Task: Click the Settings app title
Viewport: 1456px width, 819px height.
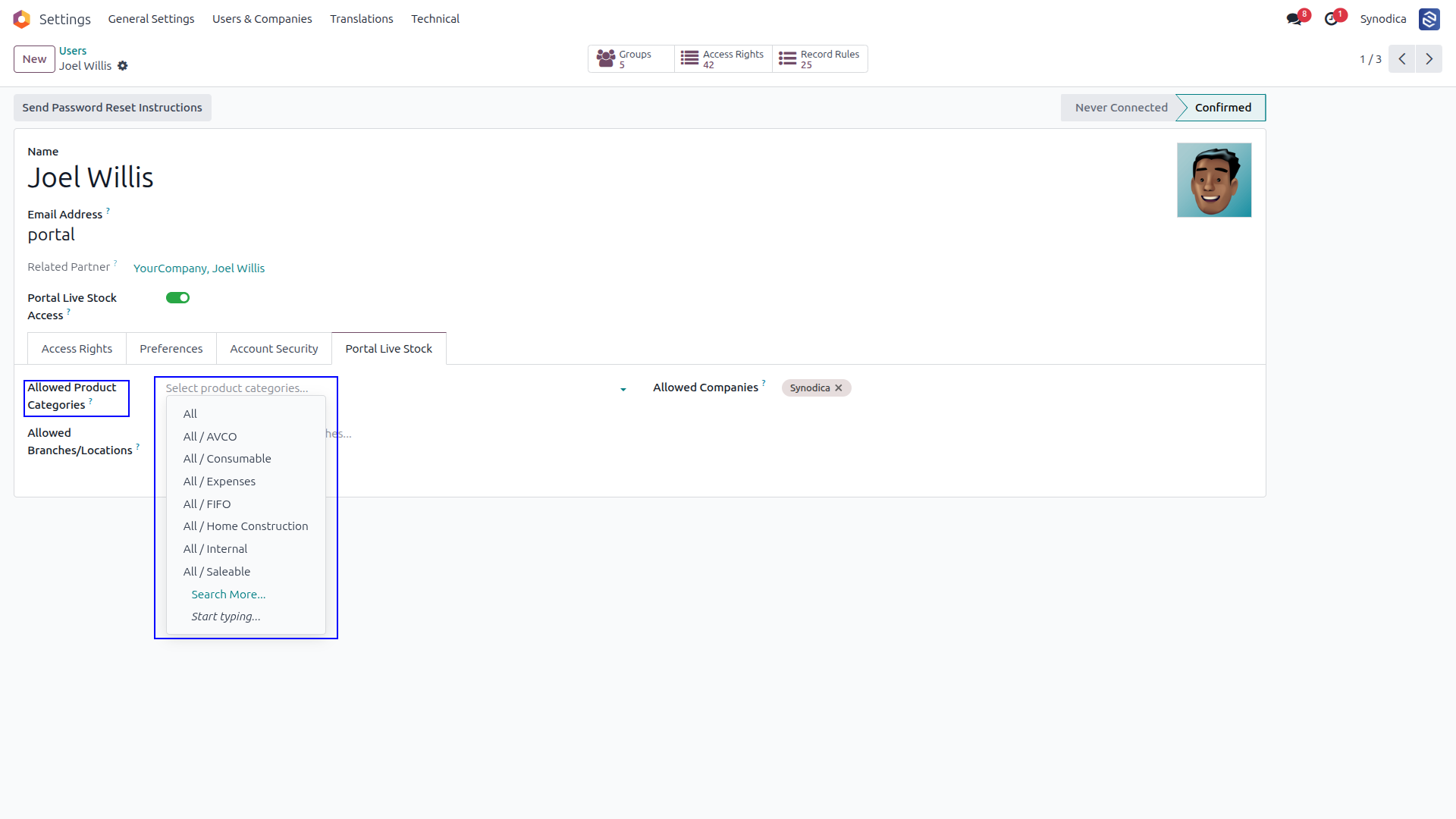Action: [x=65, y=19]
